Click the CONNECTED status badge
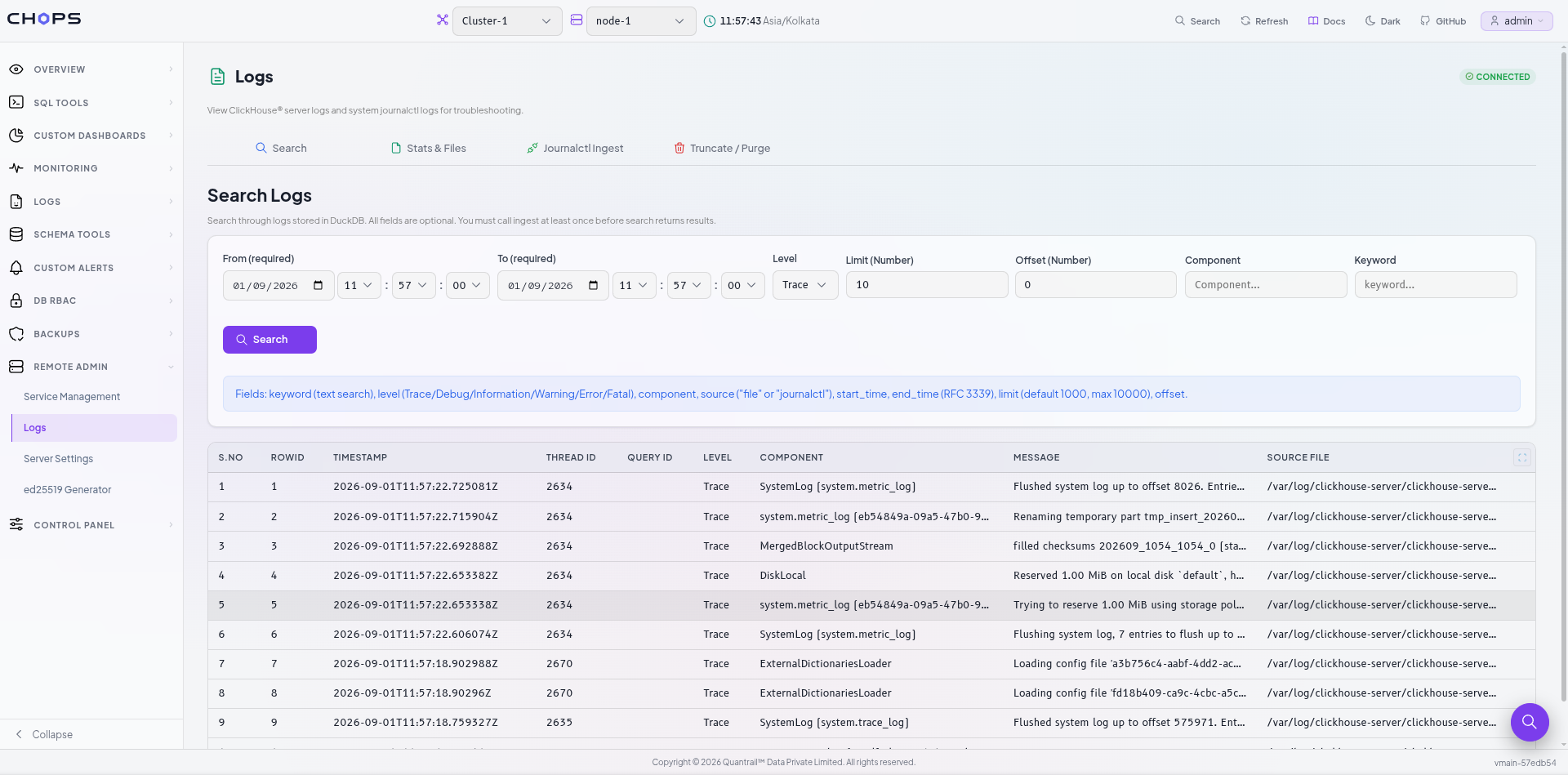The width and height of the screenshot is (1568, 775). pos(1498,77)
